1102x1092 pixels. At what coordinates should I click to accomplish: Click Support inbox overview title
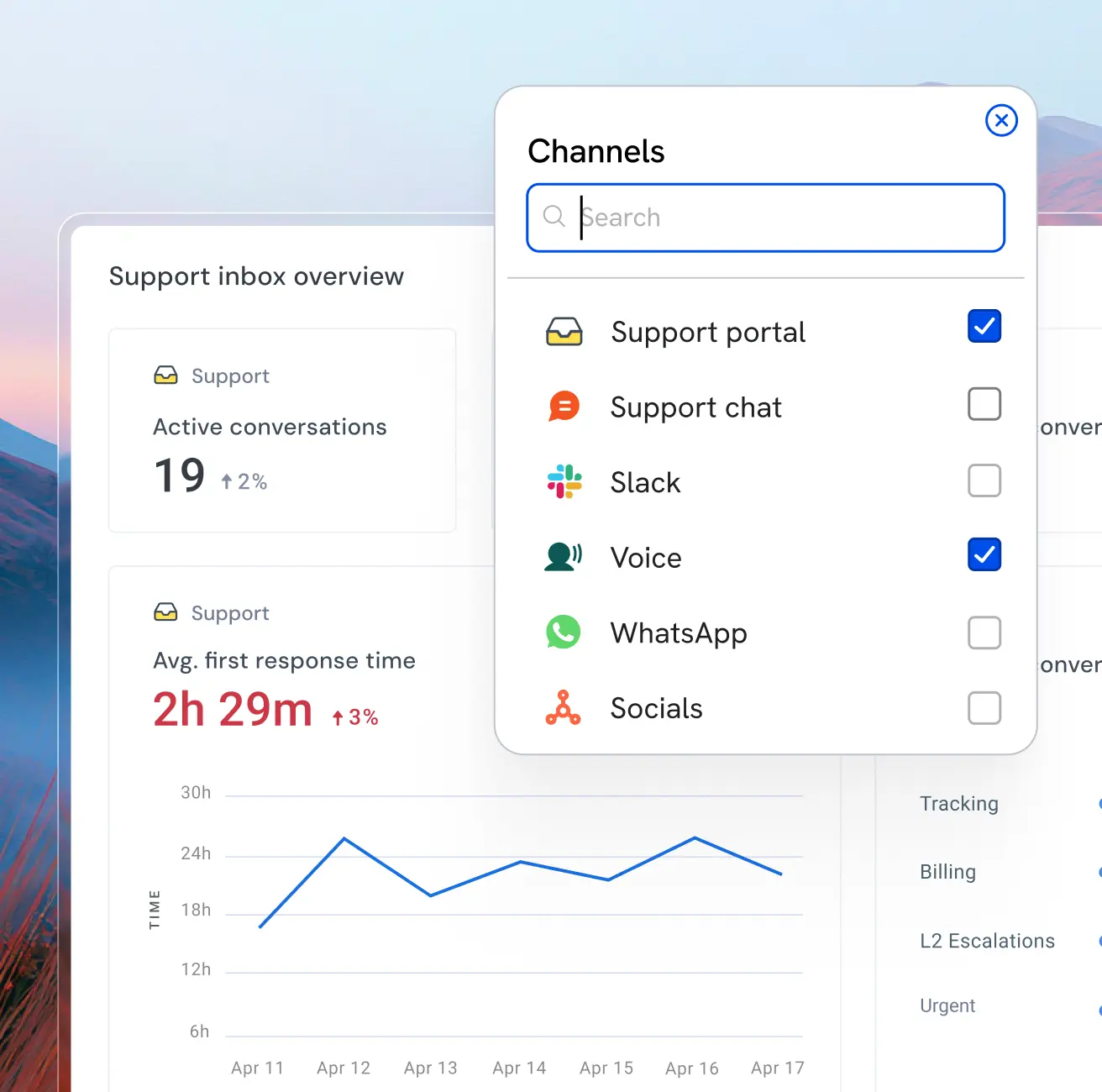(257, 276)
